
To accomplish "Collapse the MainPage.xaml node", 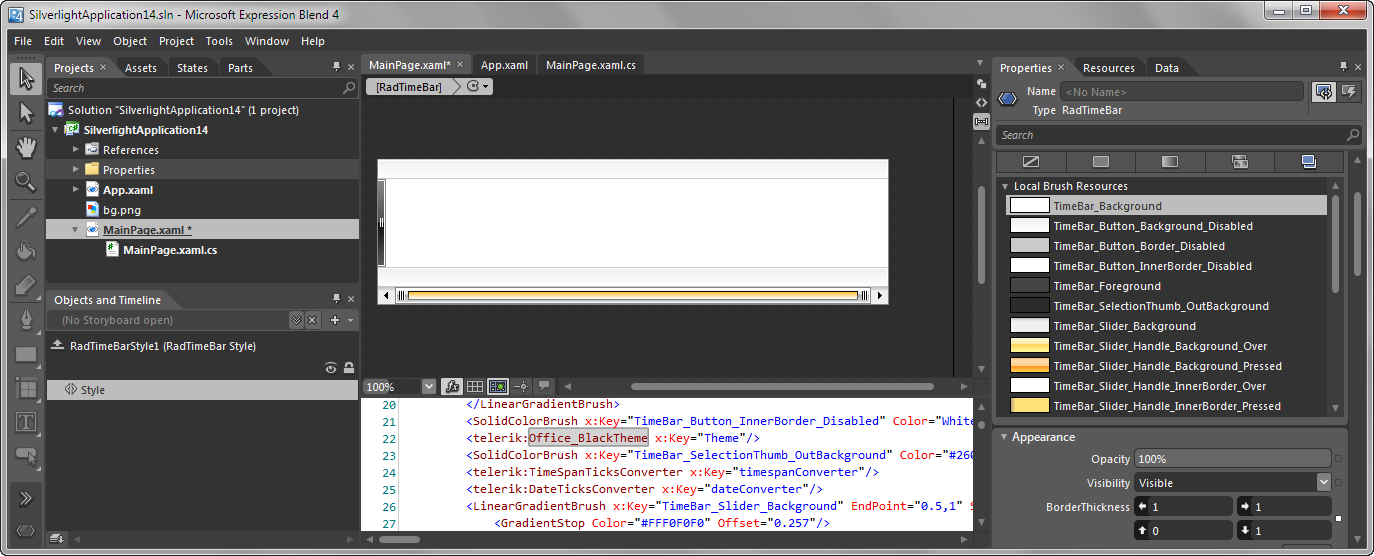I will click(76, 230).
